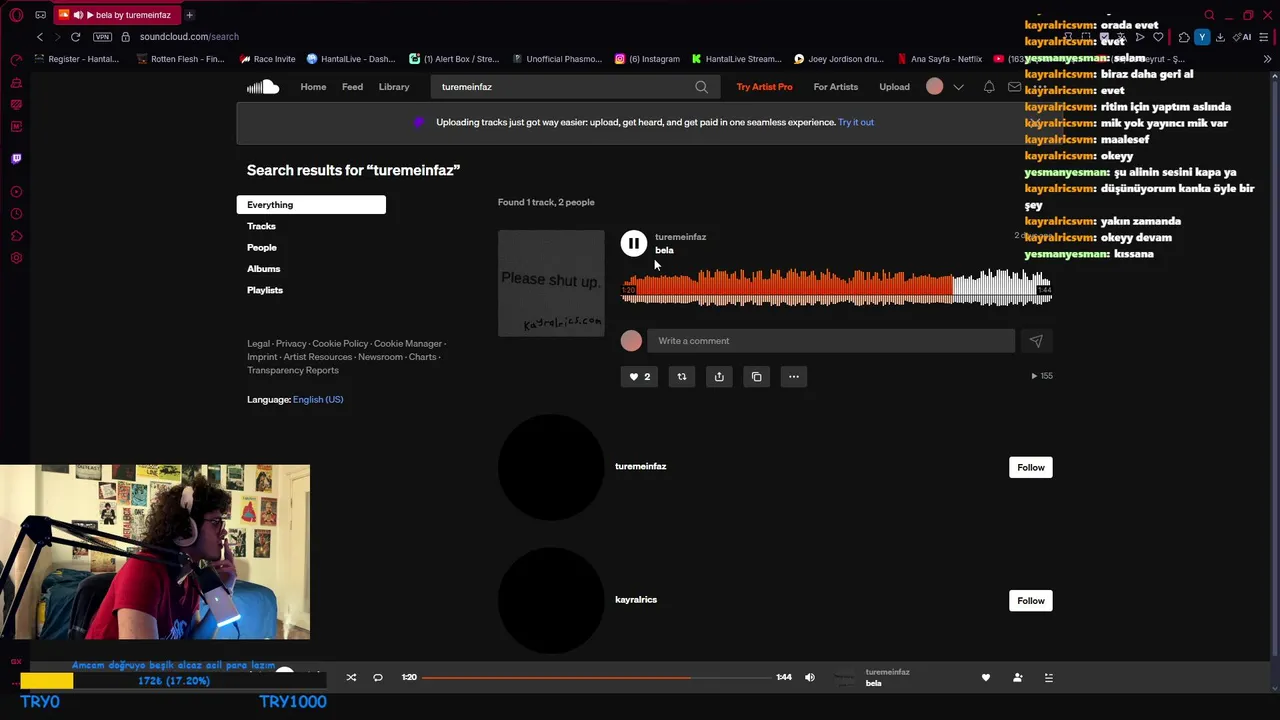1280x720 pixels.
Task: Open the For Artists link
Action: point(836,87)
